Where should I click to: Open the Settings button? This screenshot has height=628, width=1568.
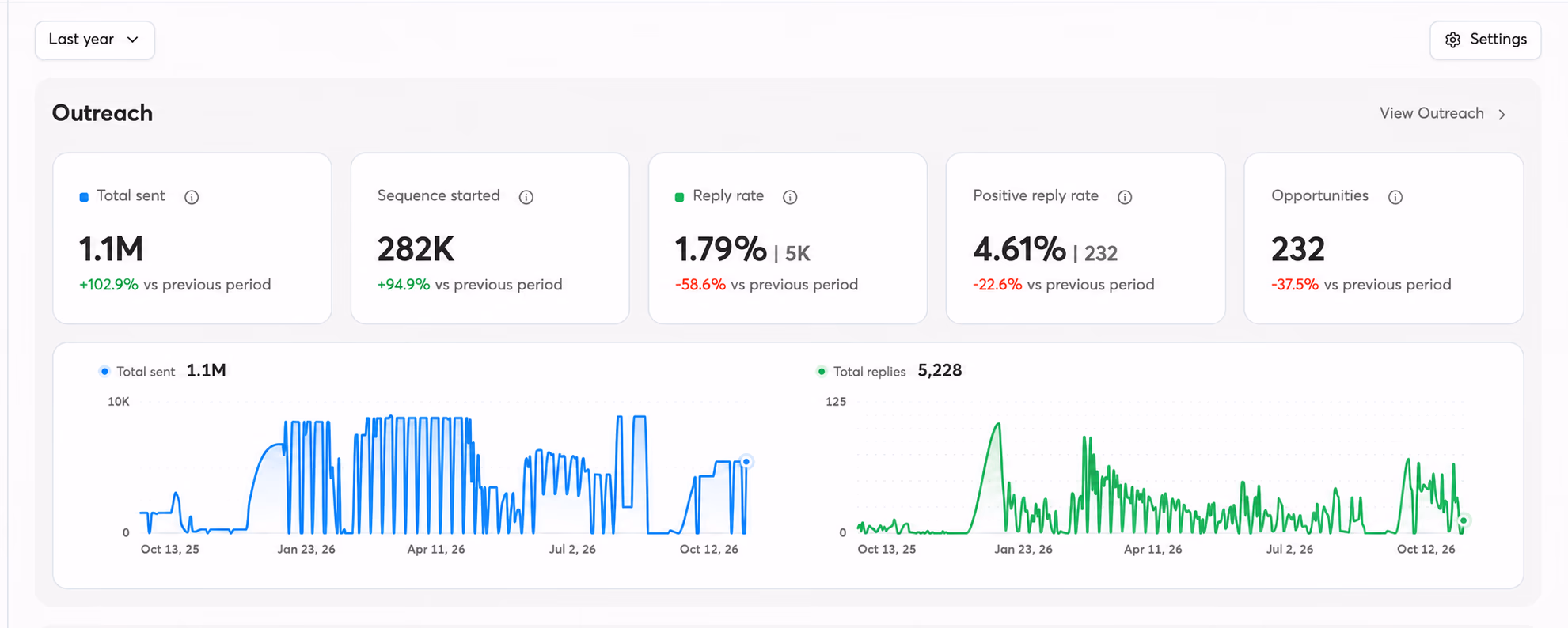[x=1485, y=40]
